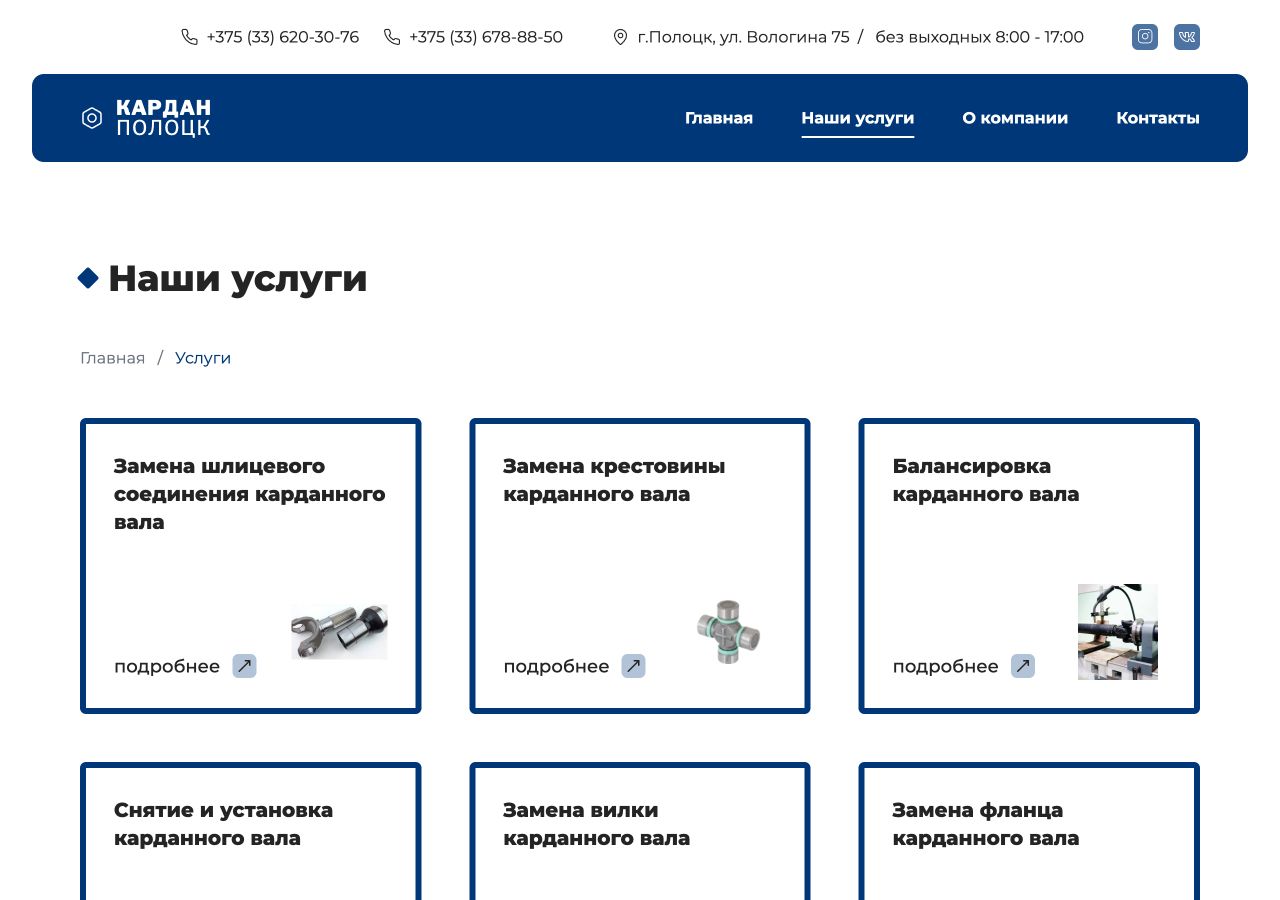Click arrow icon in Замена шлицевого соединения card
1280x900 pixels.
[x=244, y=666]
